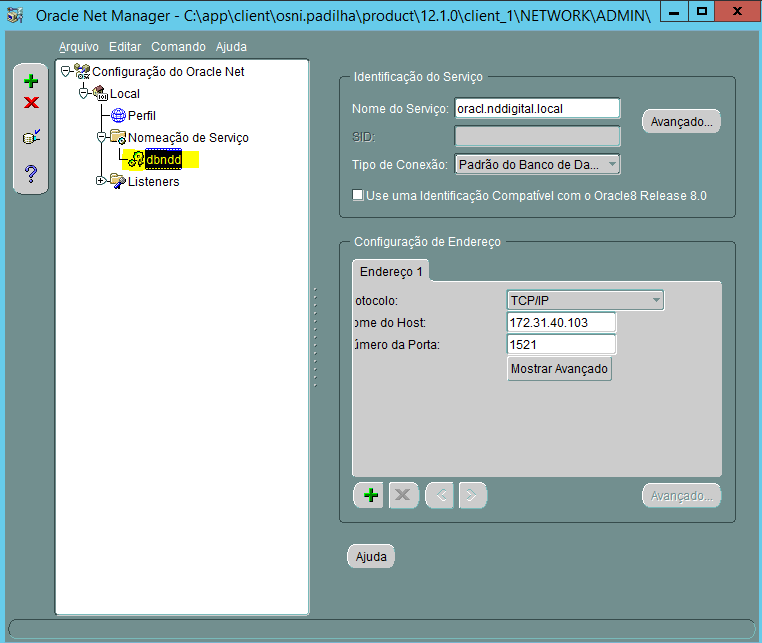Expand the Listeners tree node
The width and height of the screenshot is (762, 643).
tap(100, 181)
